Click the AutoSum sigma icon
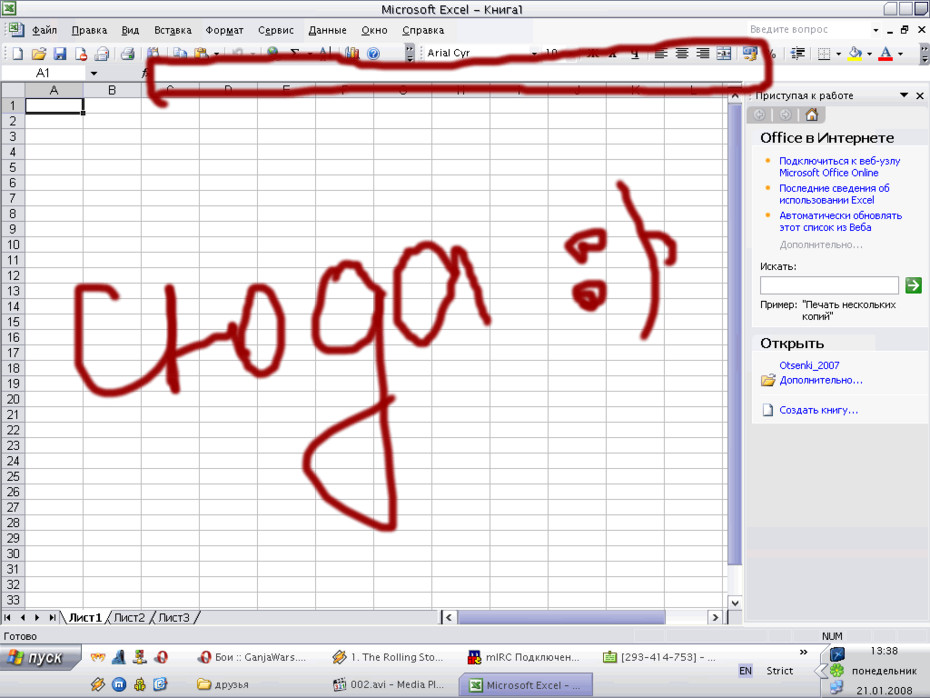 point(295,53)
